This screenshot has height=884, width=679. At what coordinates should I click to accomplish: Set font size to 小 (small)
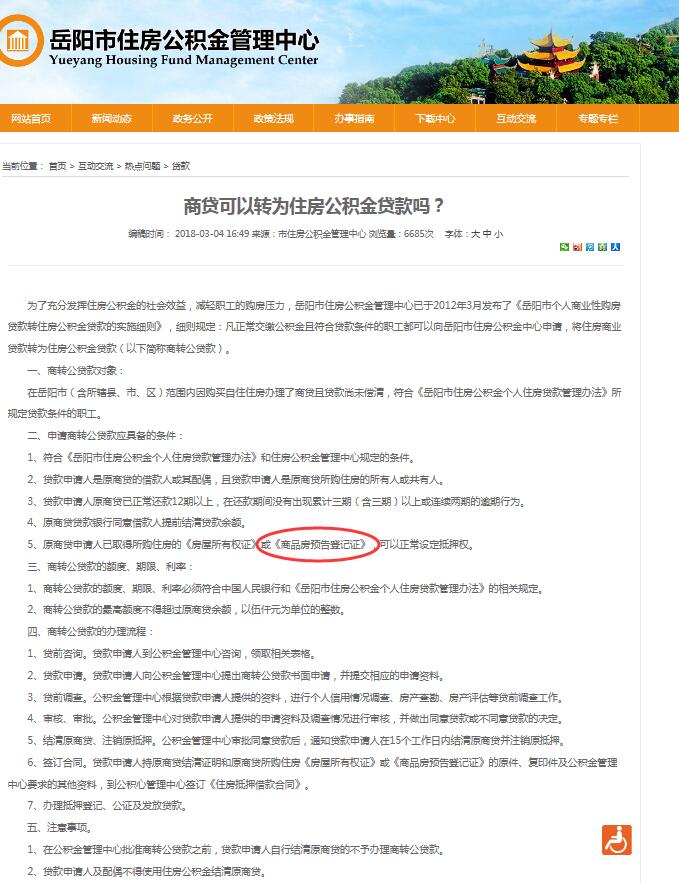click(x=498, y=234)
